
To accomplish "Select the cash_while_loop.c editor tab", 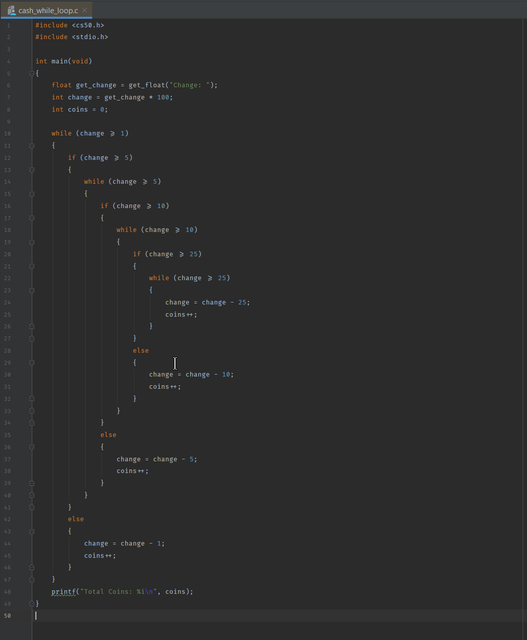I will pyautogui.click(x=46, y=10).
